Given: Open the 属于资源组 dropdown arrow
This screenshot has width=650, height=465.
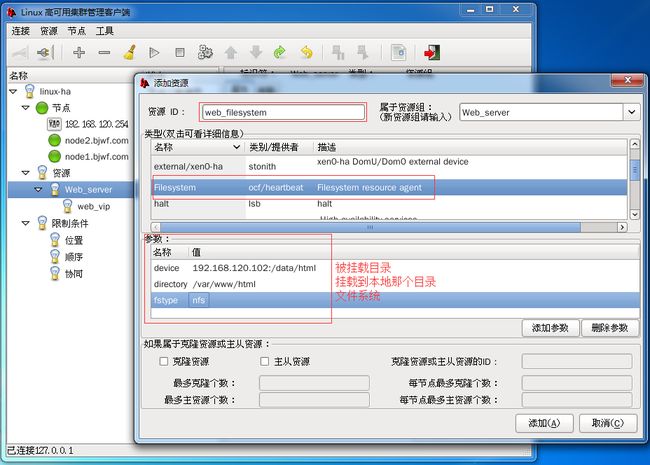Looking at the screenshot, I should pyautogui.click(x=631, y=112).
